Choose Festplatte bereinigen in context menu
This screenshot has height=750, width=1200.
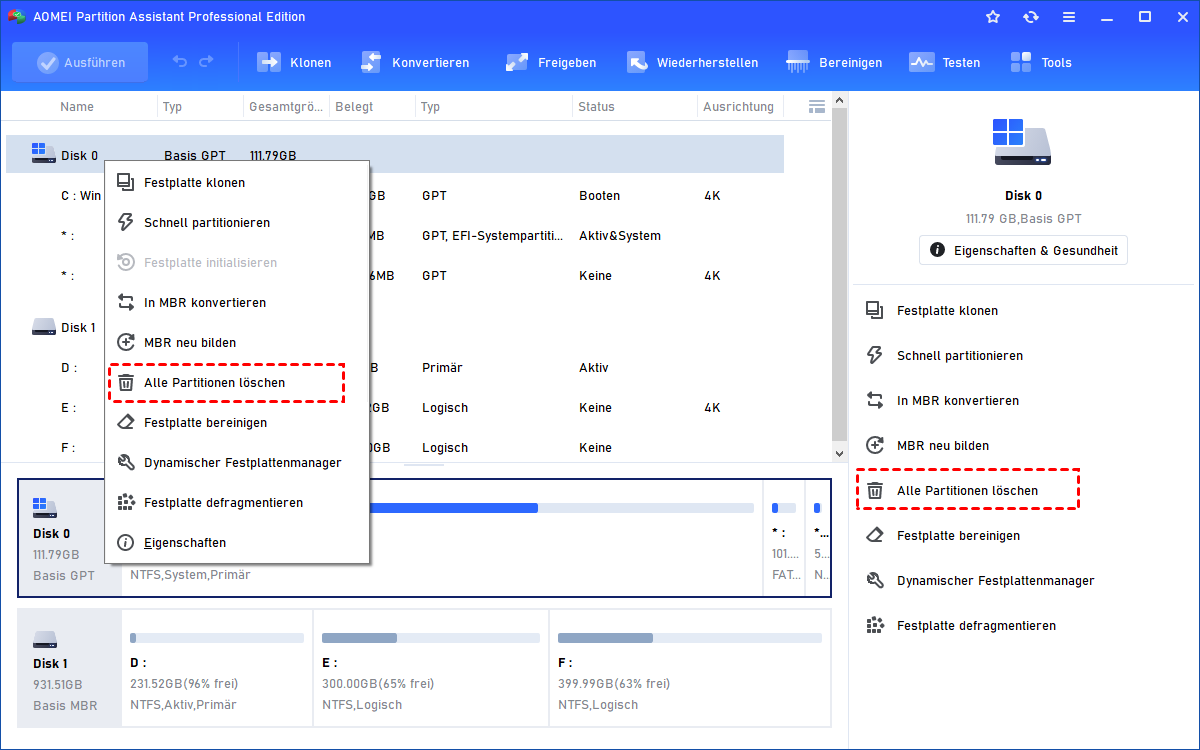coord(236,422)
